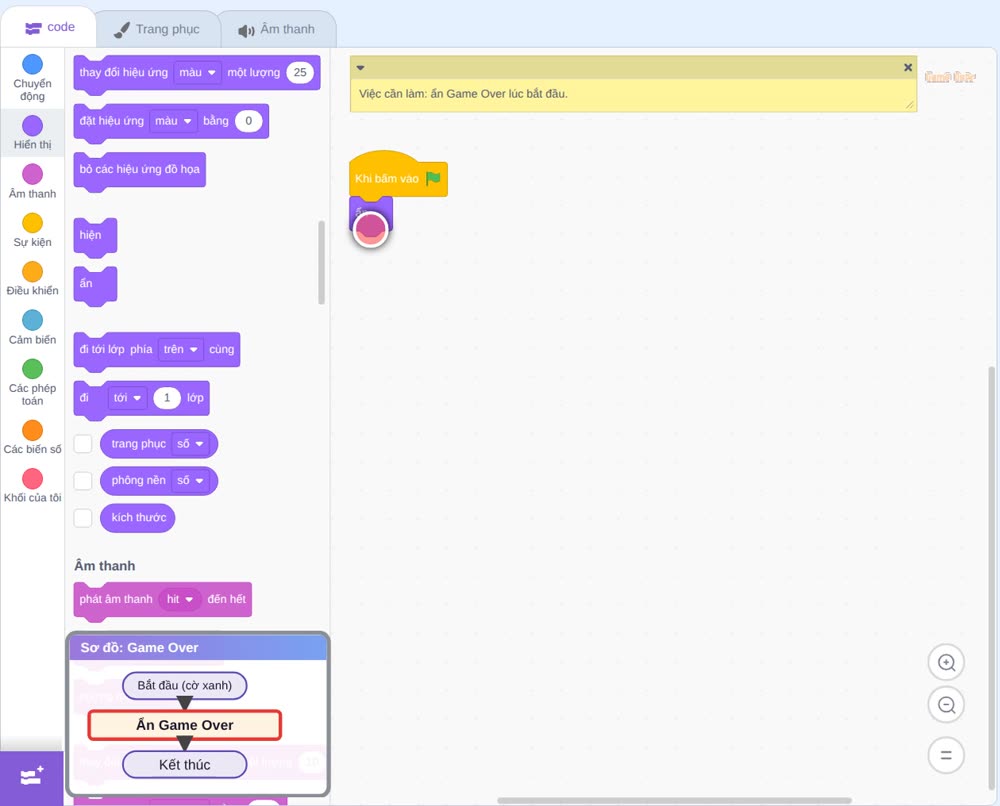Open the Khối của tôi block category
This screenshot has width=1000, height=806.
tap(32, 485)
